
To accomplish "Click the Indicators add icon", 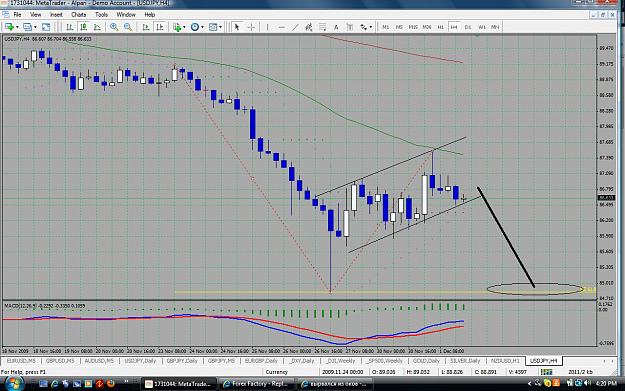I will 177,27.
